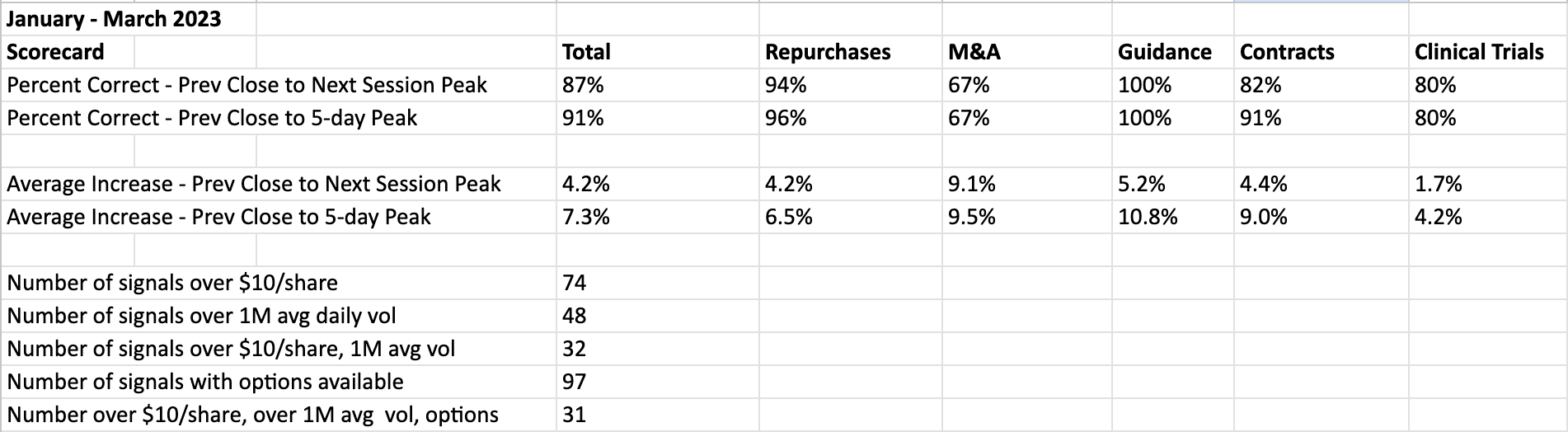1568x432 pixels.
Task: Select the 'January - March 2023' title cell
Action: click(x=114, y=19)
